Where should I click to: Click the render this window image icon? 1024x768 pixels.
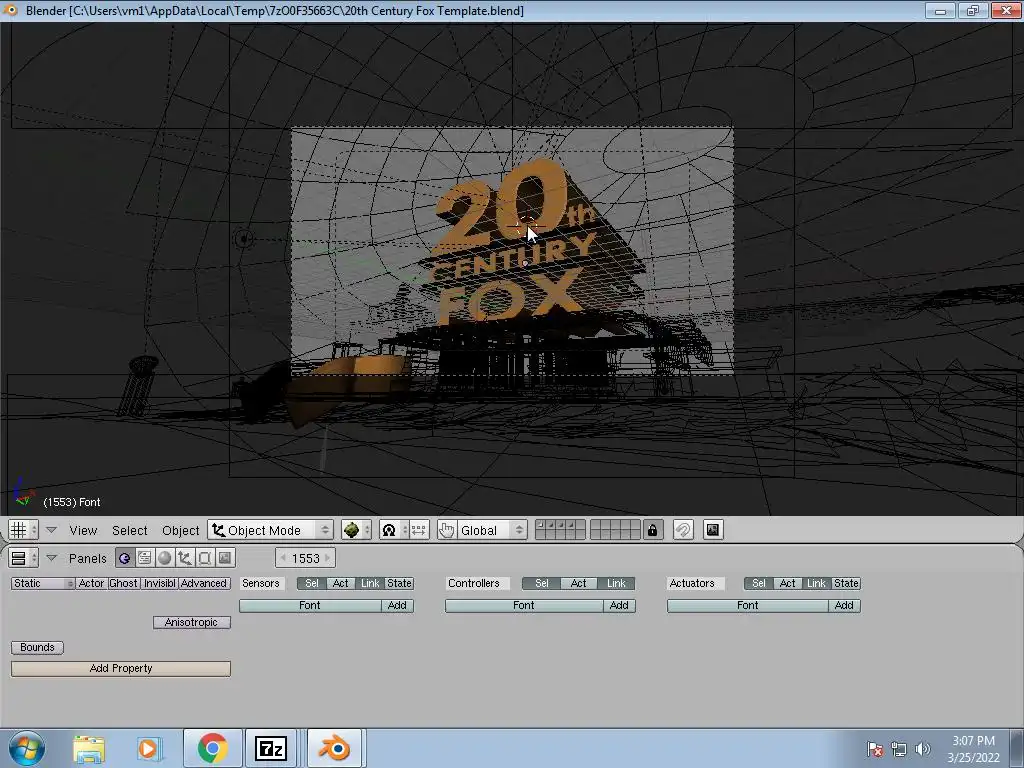pos(713,530)
